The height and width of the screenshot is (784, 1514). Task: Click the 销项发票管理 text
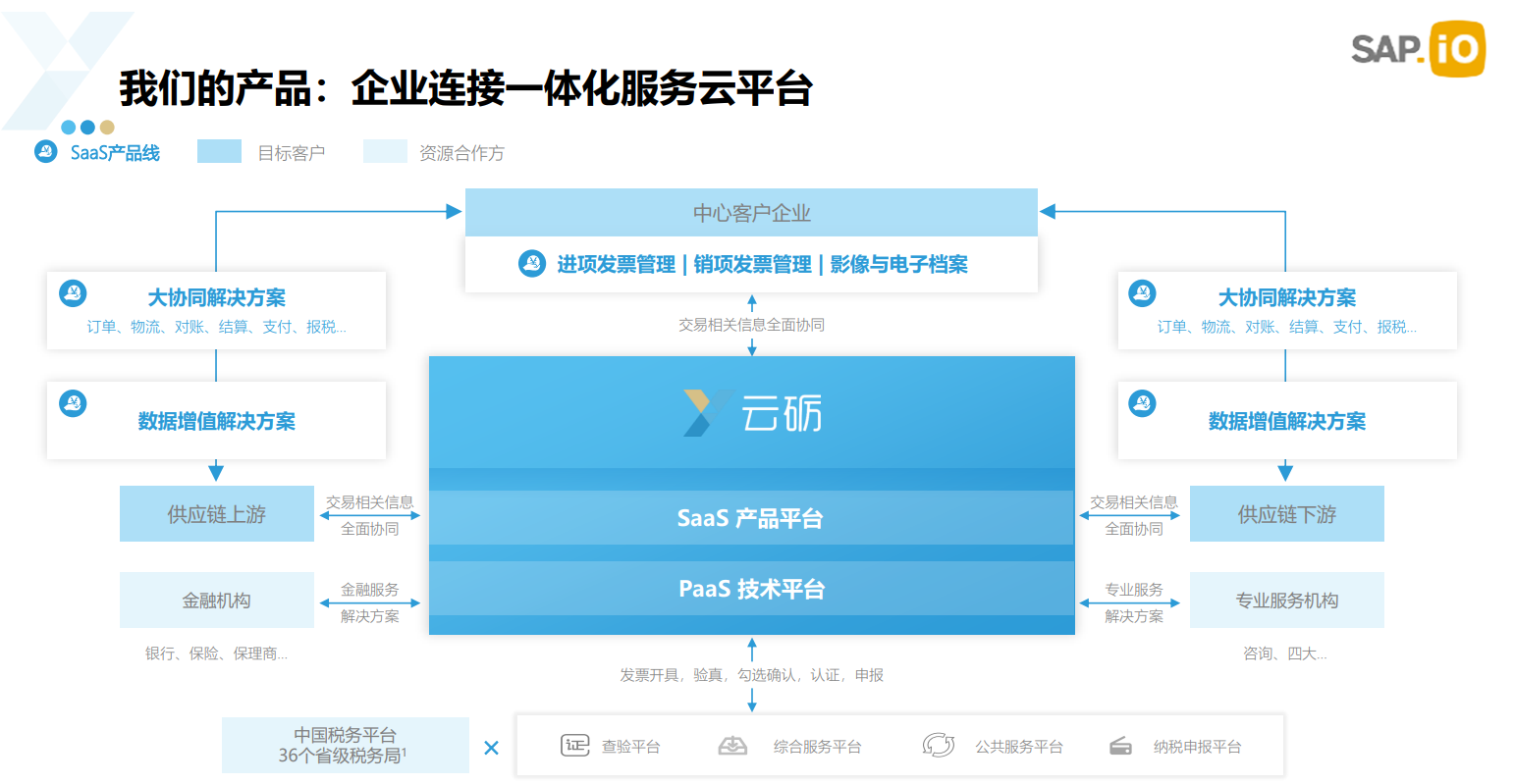coord(753,264)
